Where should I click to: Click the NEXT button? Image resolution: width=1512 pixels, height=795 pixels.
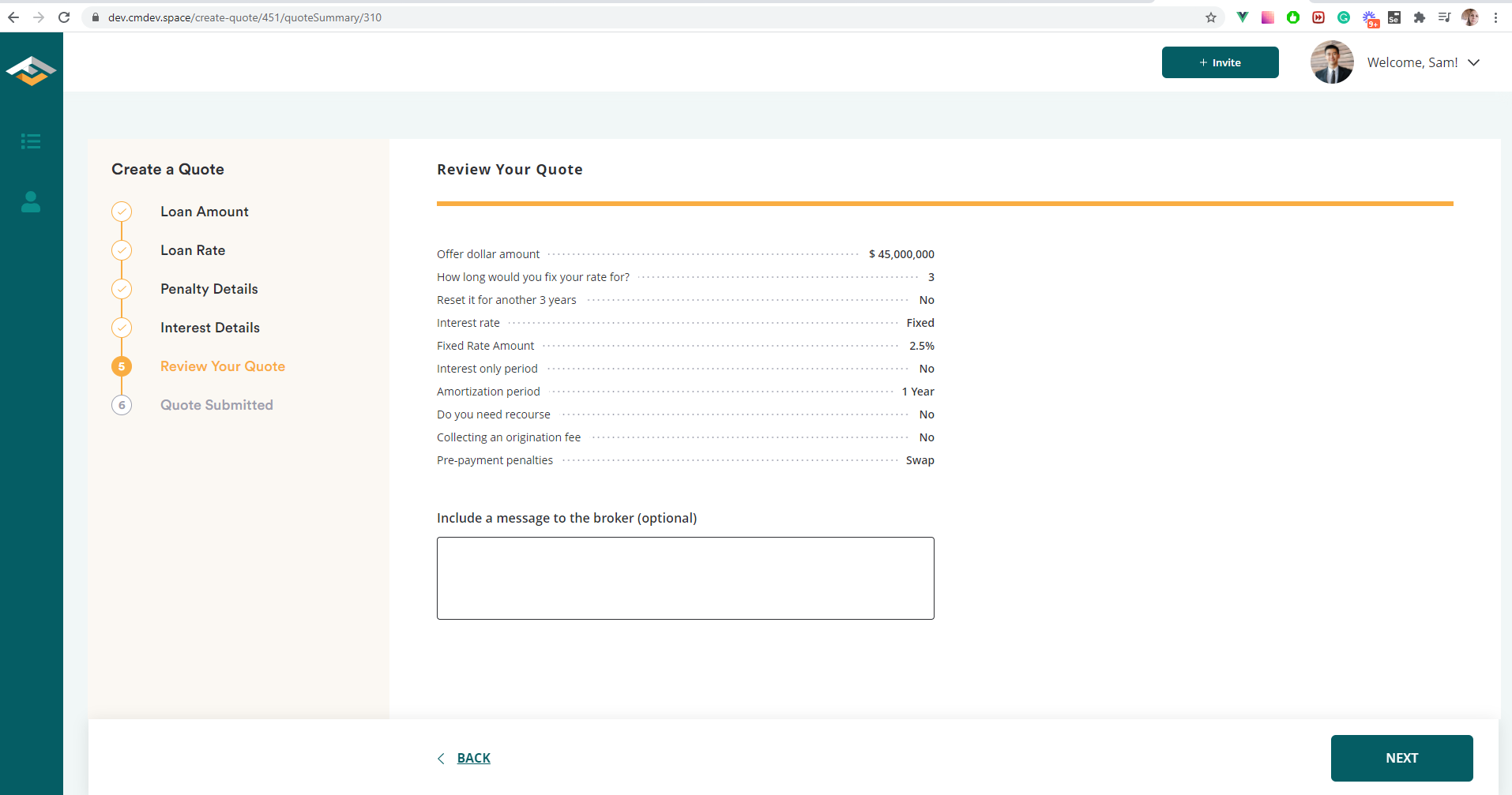pos(1401,757)
